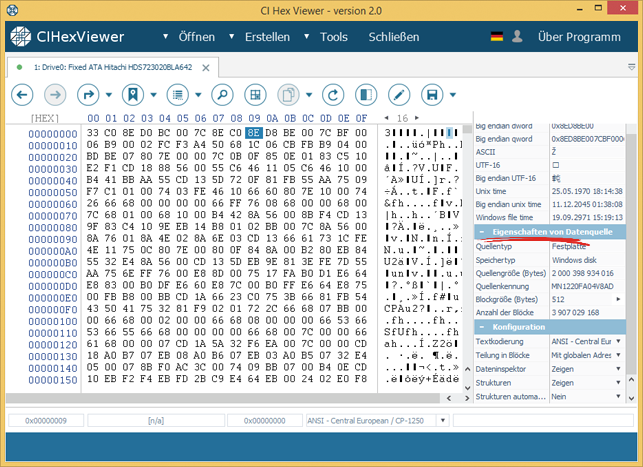Click the save disk icon
The width and height of the screenshot is (643, 467).
click(x=432, y=95)
